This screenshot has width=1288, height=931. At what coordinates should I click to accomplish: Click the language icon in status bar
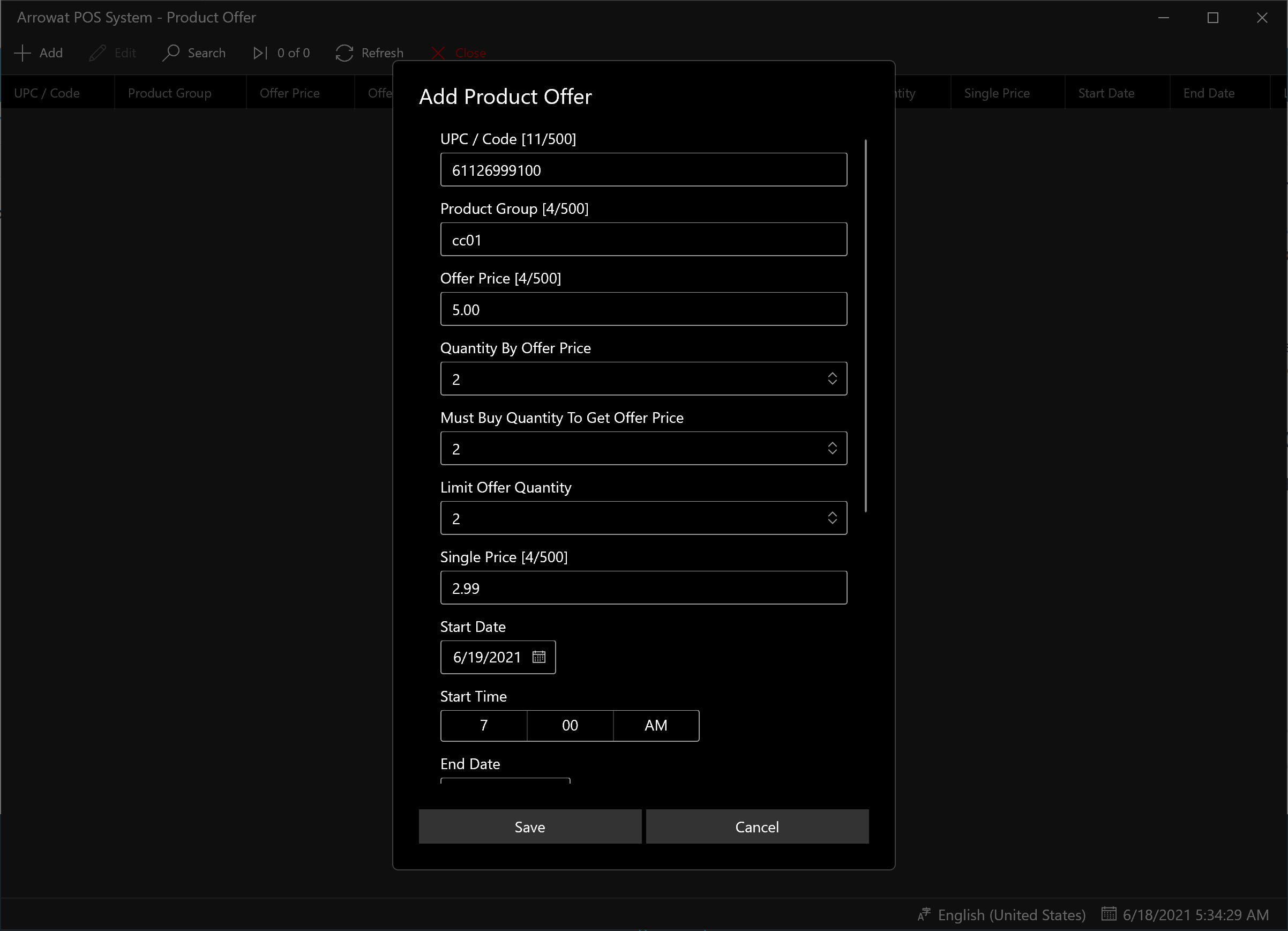[924, 914]
